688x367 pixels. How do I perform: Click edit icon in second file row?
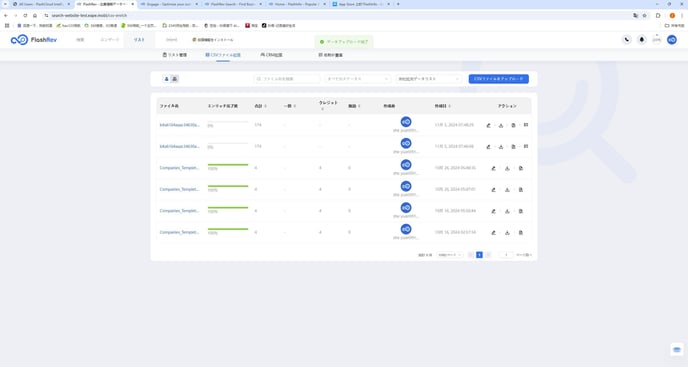point(488,147)
